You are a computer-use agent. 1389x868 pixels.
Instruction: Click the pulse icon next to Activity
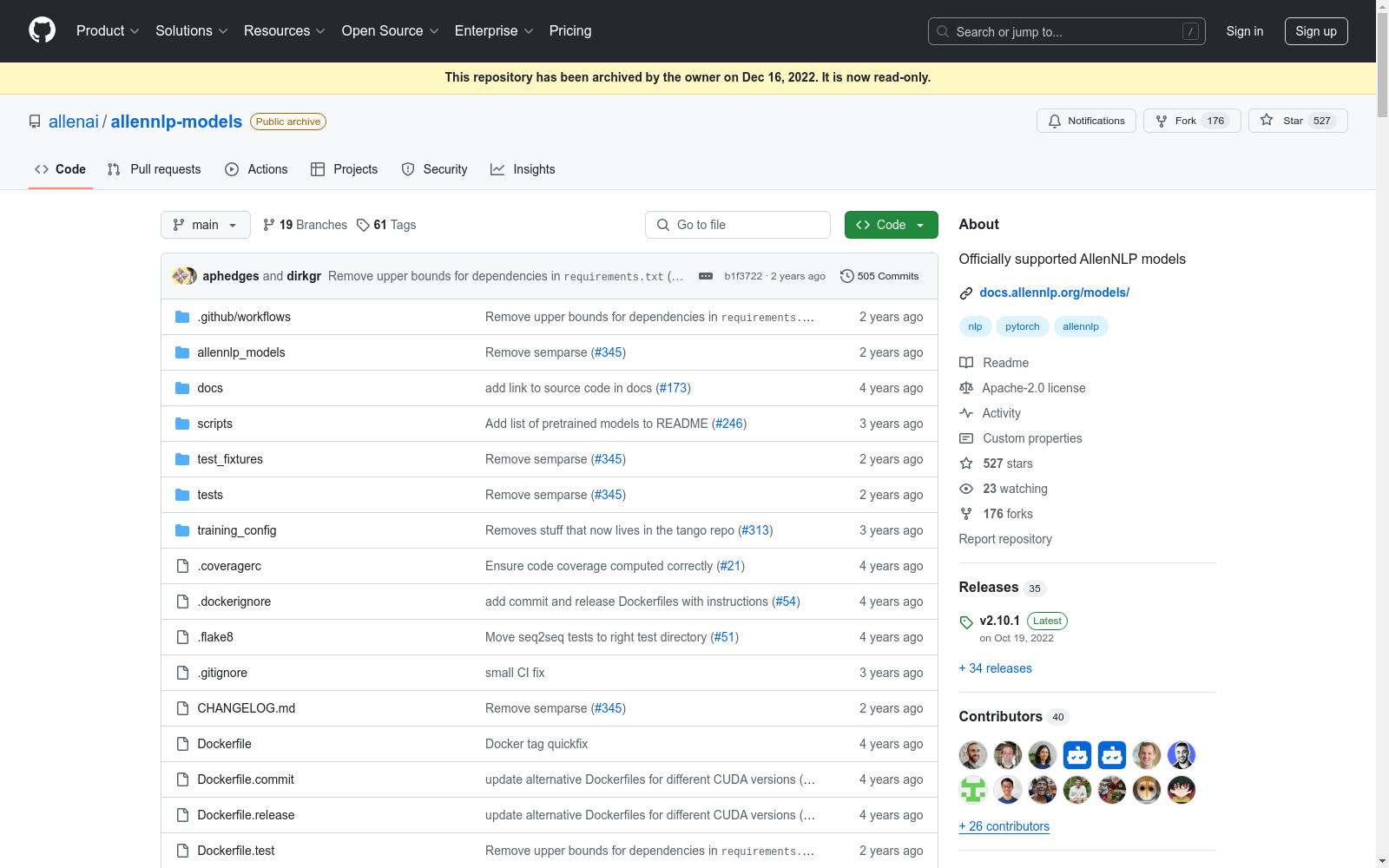(x=966, y=413)
